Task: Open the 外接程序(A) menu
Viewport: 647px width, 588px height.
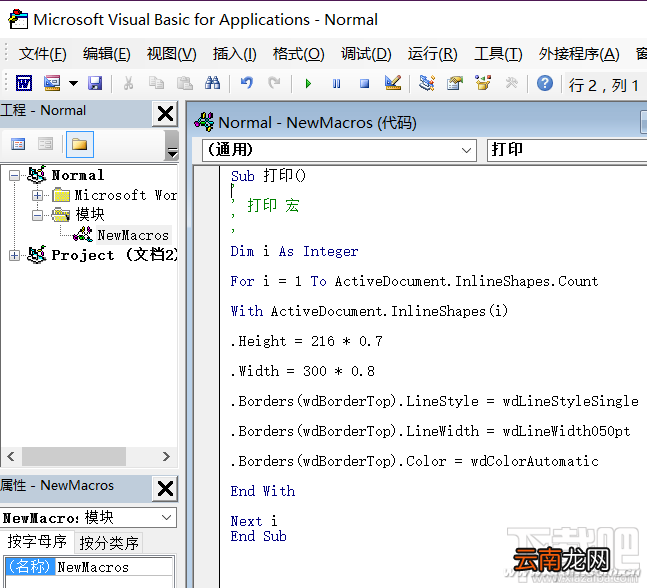Action: (x=579, y=54)
